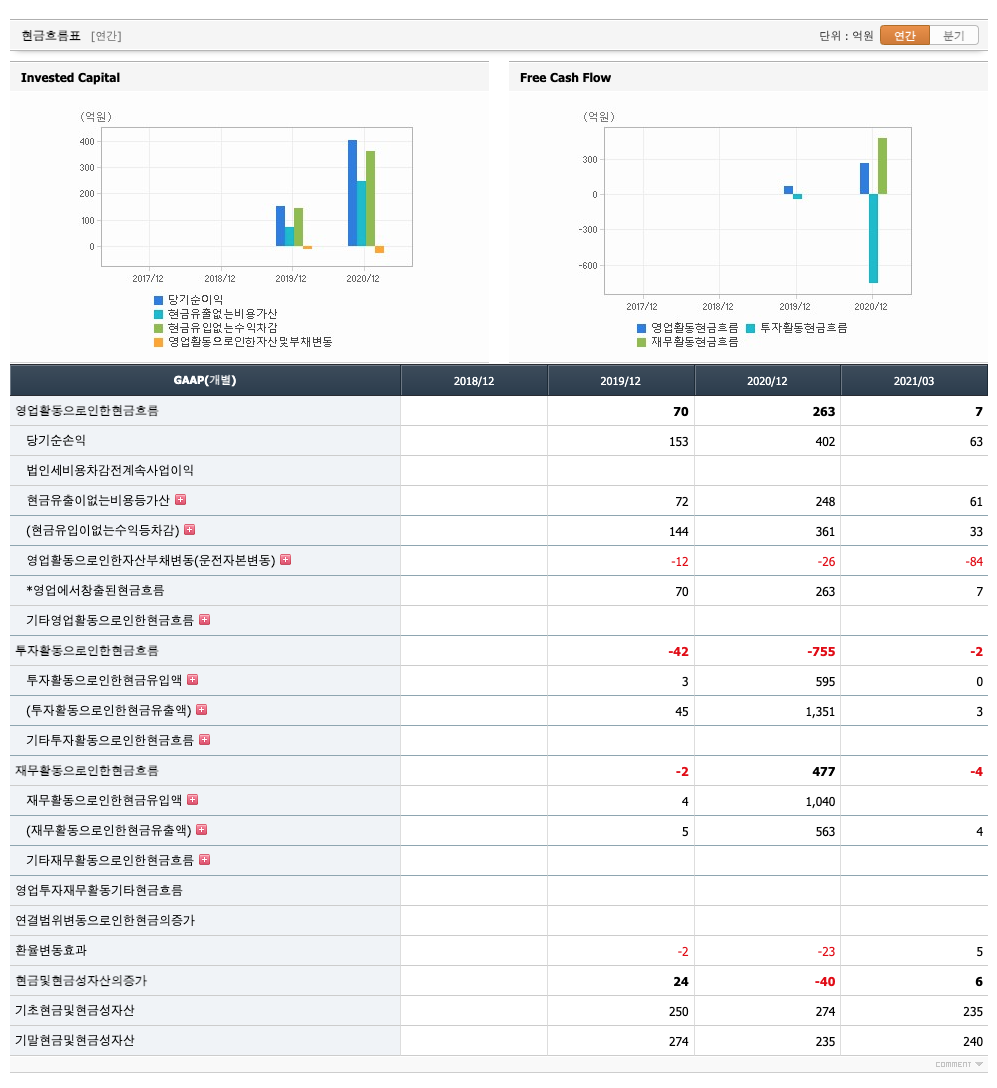
Task: Expand the (투자활동으로인한현금유출액) row
Action: (x=201, y=709)
